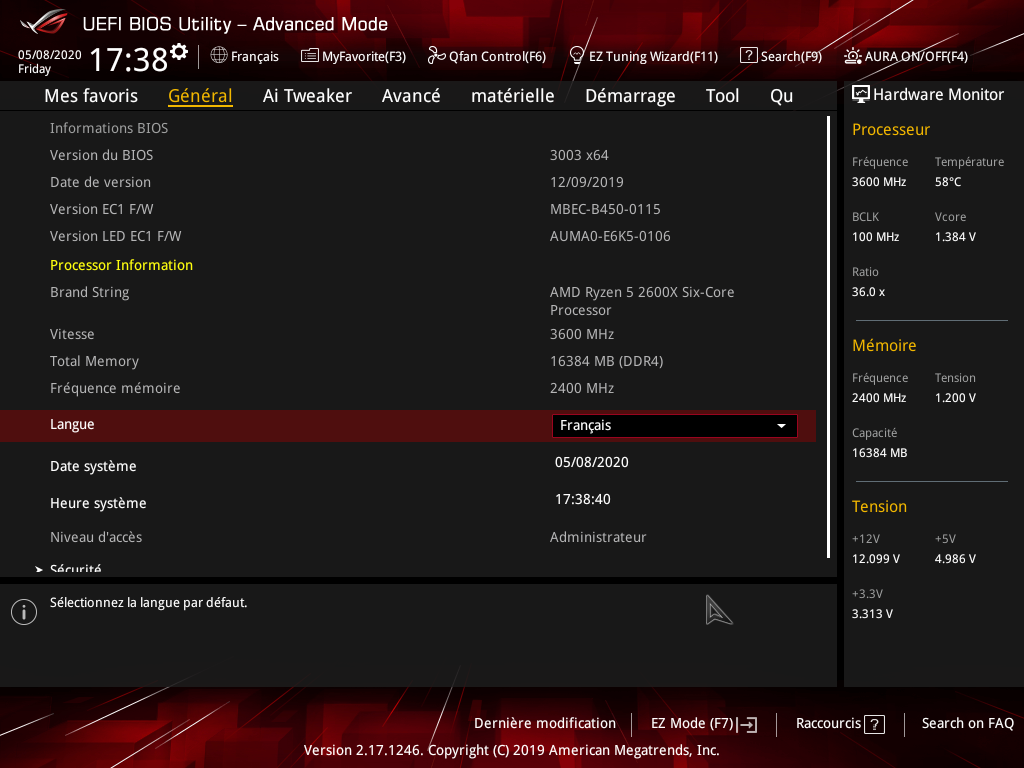Click the Langue dropdown arrow
The image size is (1024, 768).
point(781,426)
